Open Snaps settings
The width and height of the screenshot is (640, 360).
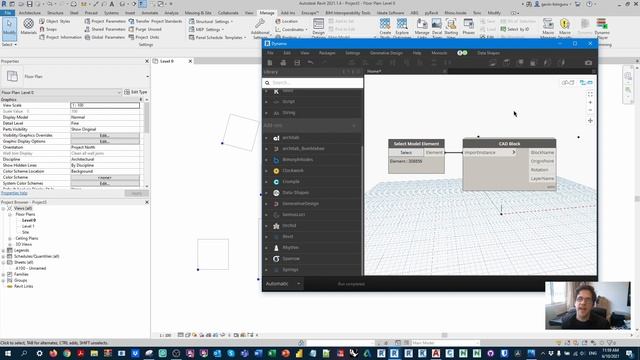48,29
